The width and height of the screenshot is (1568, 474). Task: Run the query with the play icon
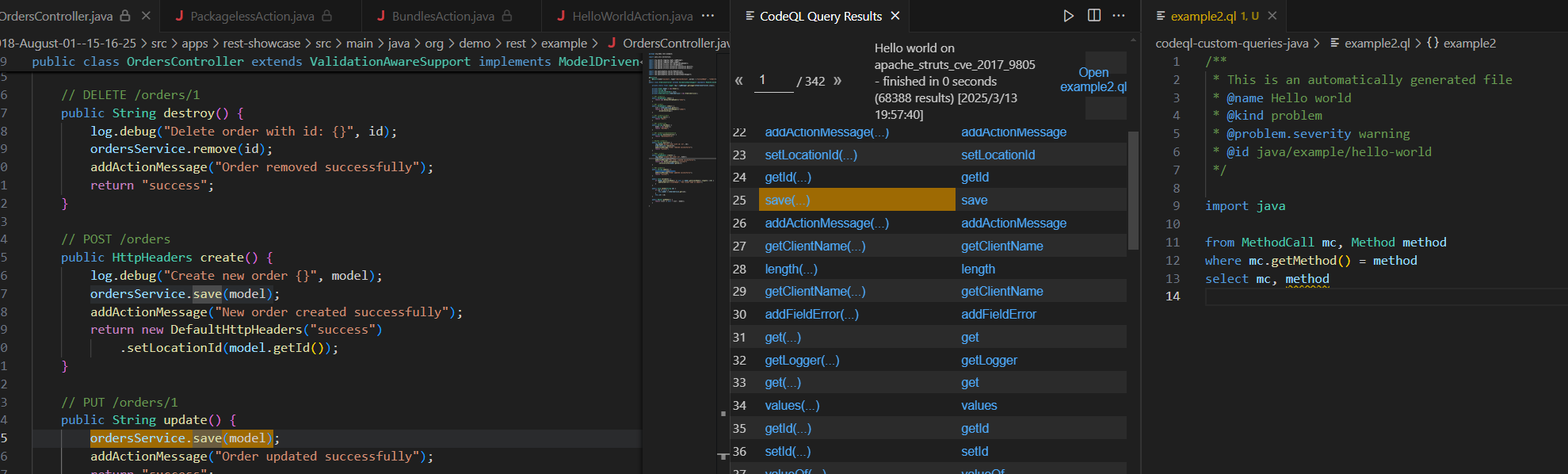pyautogui.click(x=1068, y=16)
